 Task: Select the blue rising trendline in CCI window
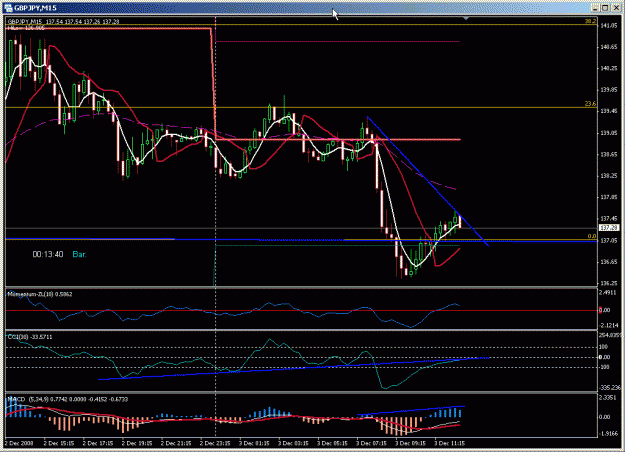coord(294,368)
